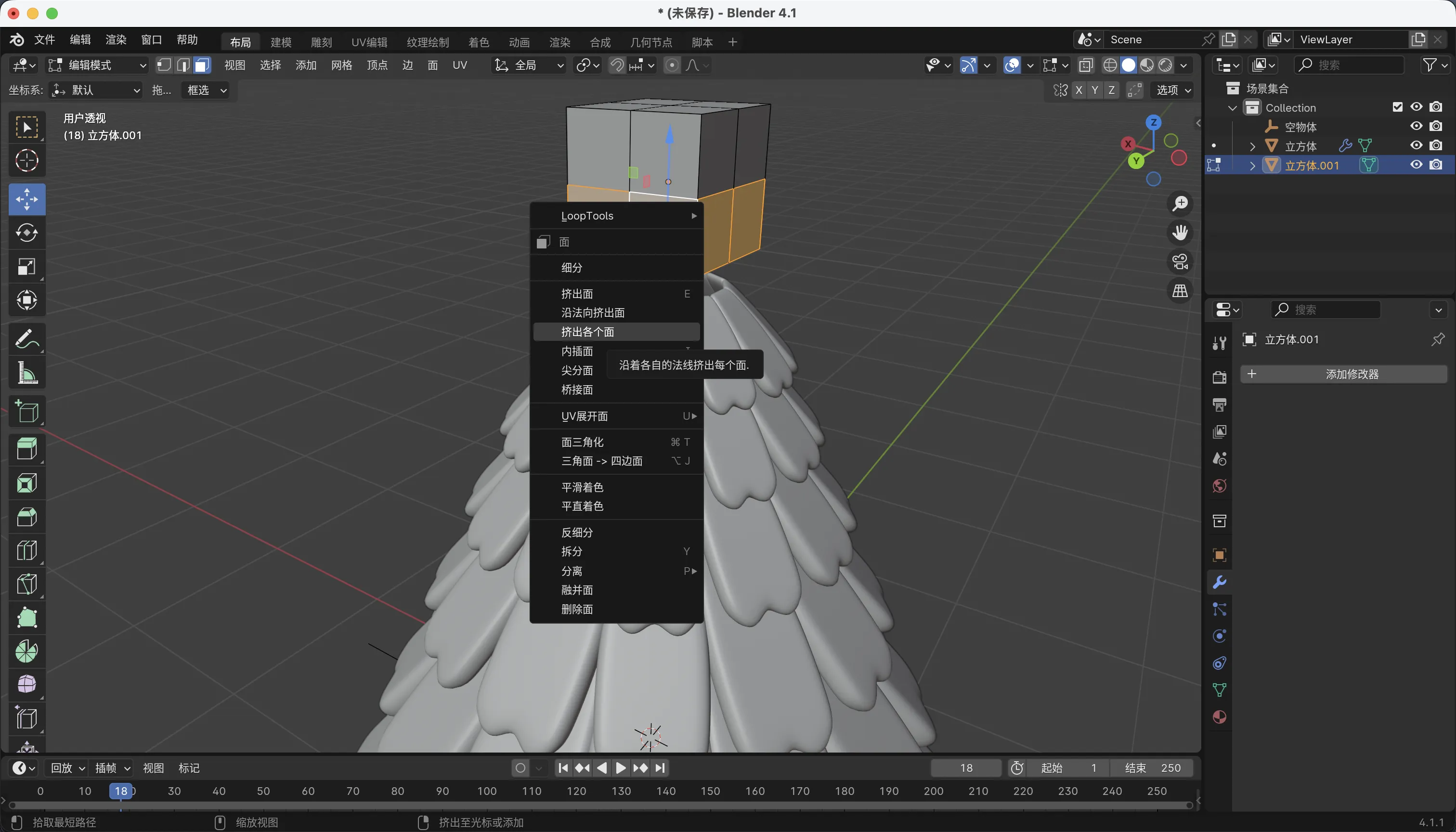This screenshot has width=1456, height=832.
Task: Switch to UV编辑 workspace tab
Action: click(369, 42)
